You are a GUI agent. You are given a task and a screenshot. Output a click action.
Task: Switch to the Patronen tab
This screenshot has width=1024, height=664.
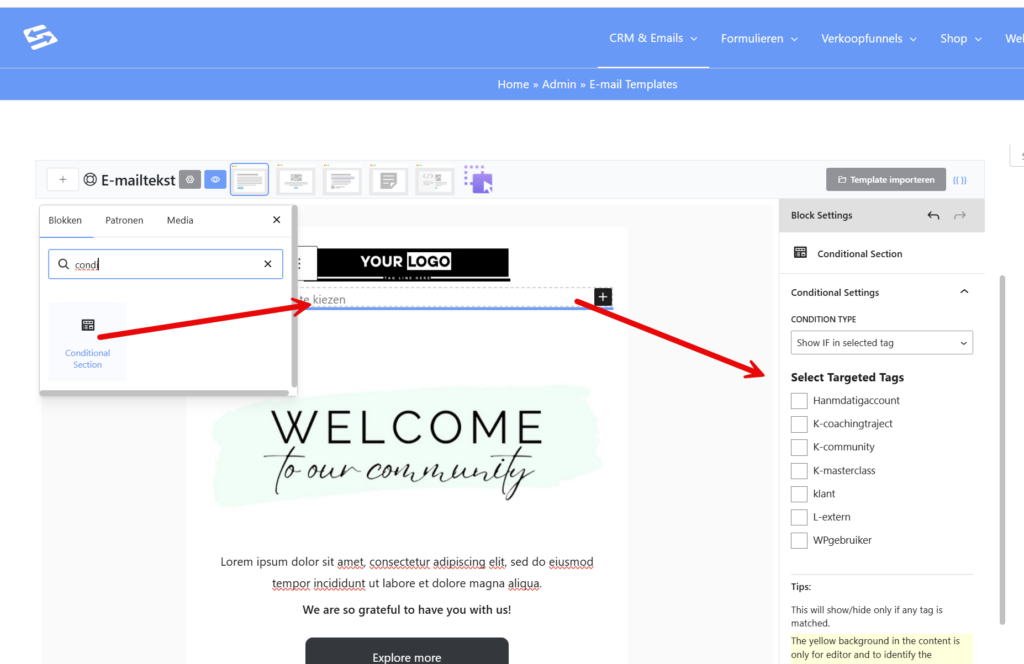(124, 220)
